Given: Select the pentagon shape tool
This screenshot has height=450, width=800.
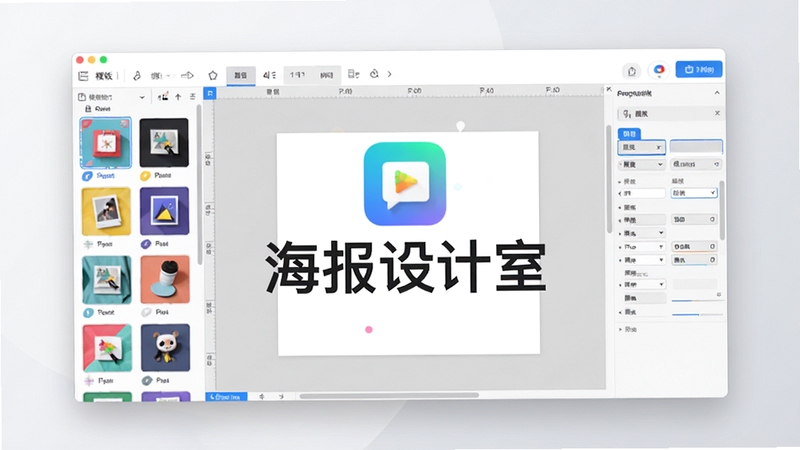Looking at the screenshot, I should 213,76.
